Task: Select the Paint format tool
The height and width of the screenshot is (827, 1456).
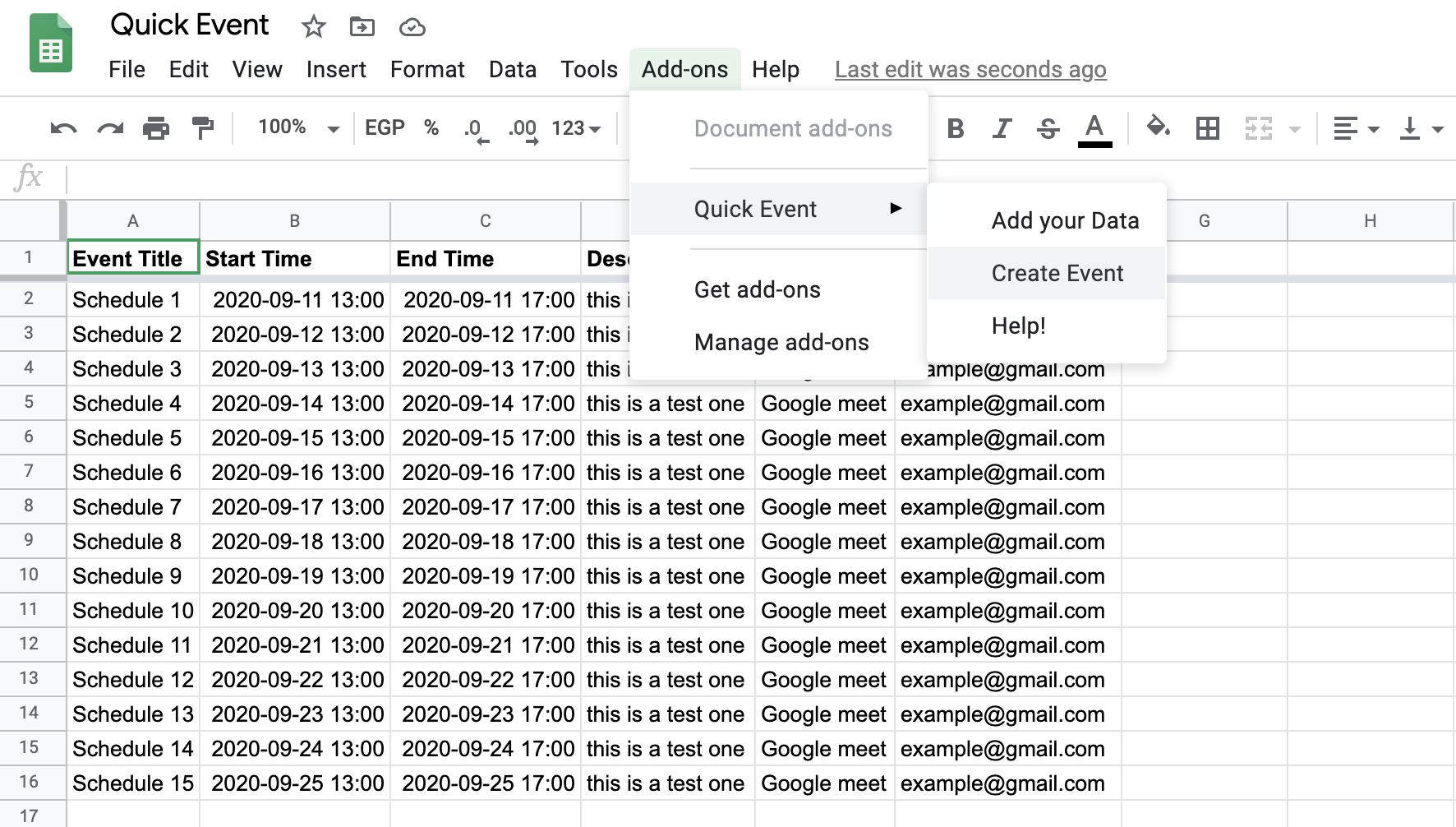Action: [201, 127]
